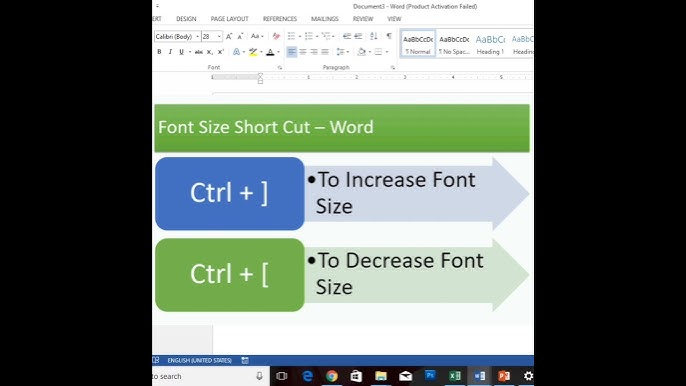Click the Change Case Aa icon
Image resolution: width=686 pixels, height=386 pixels.
[255, 36]
